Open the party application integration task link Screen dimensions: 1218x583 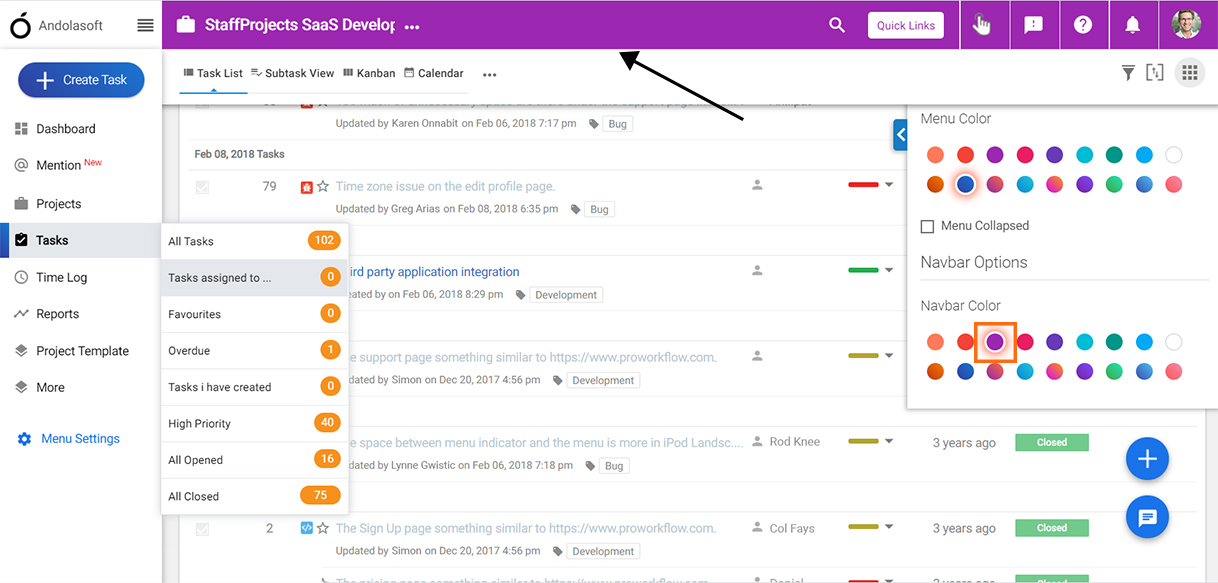[433, 272]
